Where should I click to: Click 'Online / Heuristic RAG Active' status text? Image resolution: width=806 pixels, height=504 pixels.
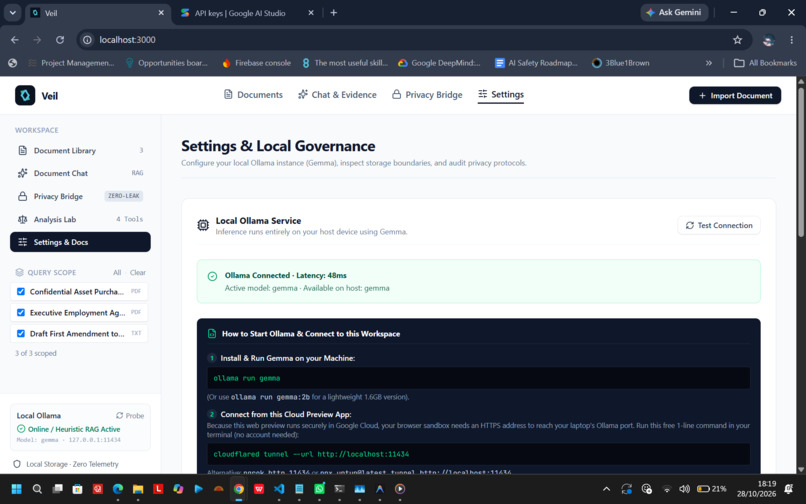click(x=74, y=429)
